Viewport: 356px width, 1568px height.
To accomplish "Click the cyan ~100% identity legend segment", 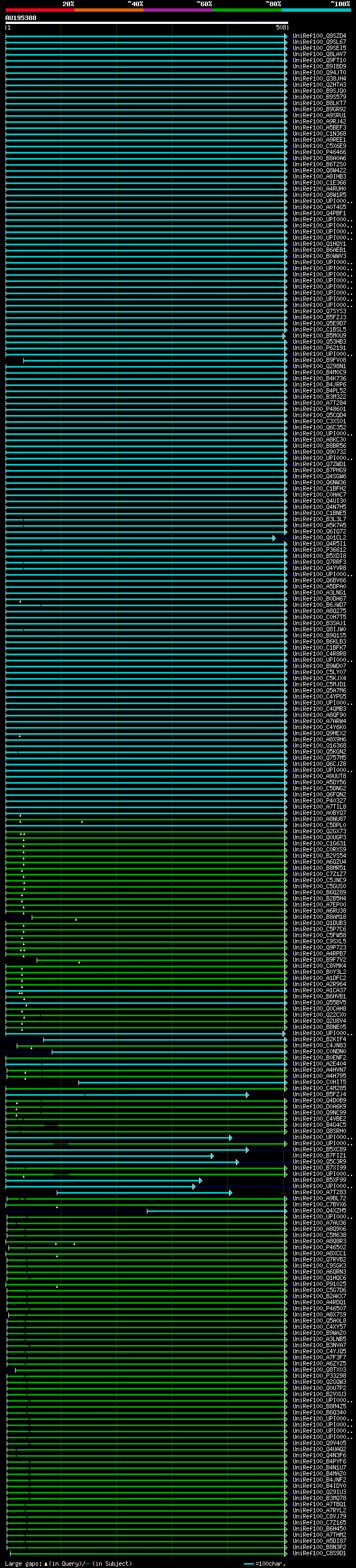I will [316, 10].
